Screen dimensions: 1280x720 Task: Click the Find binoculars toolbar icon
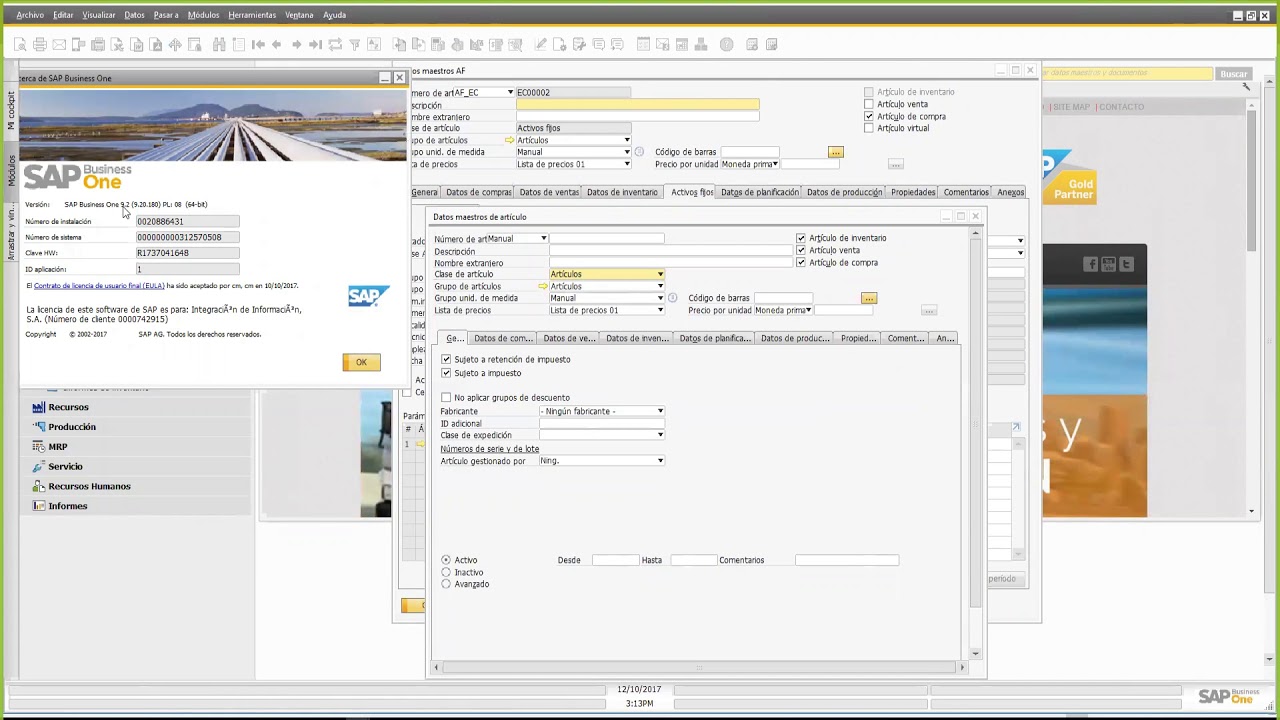tap(218, 44)
